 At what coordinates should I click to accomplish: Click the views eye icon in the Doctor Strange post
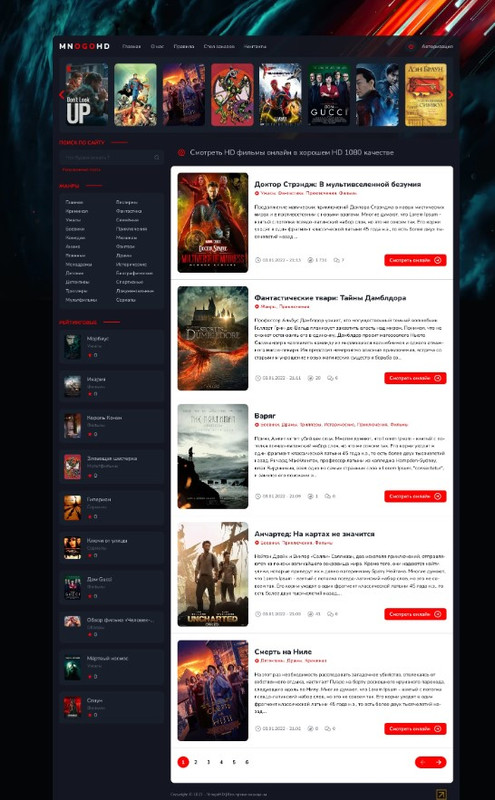tap(310, 260)
